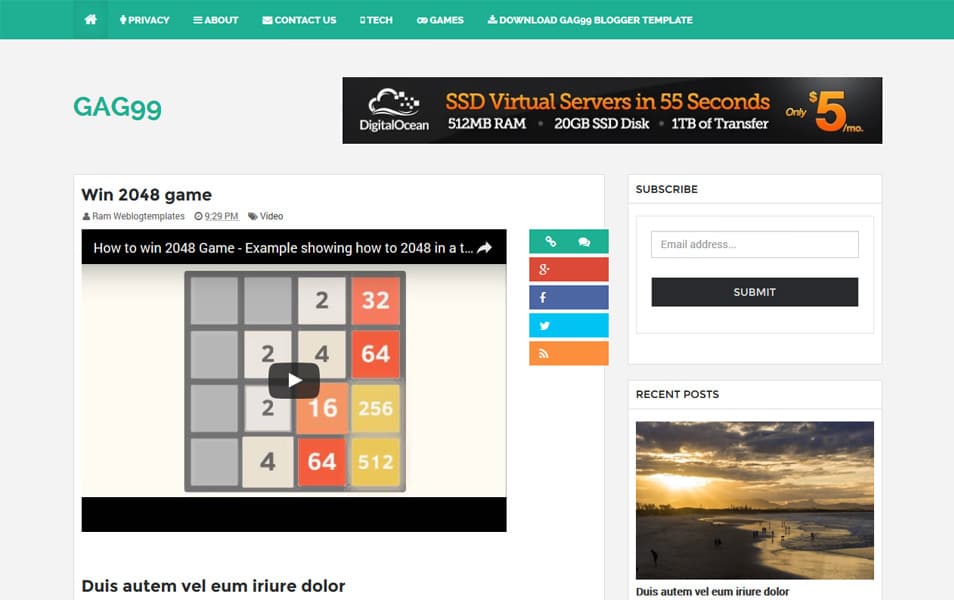954x600 pixels.
Task: Open the Tech category
Action: pos(376,20)
